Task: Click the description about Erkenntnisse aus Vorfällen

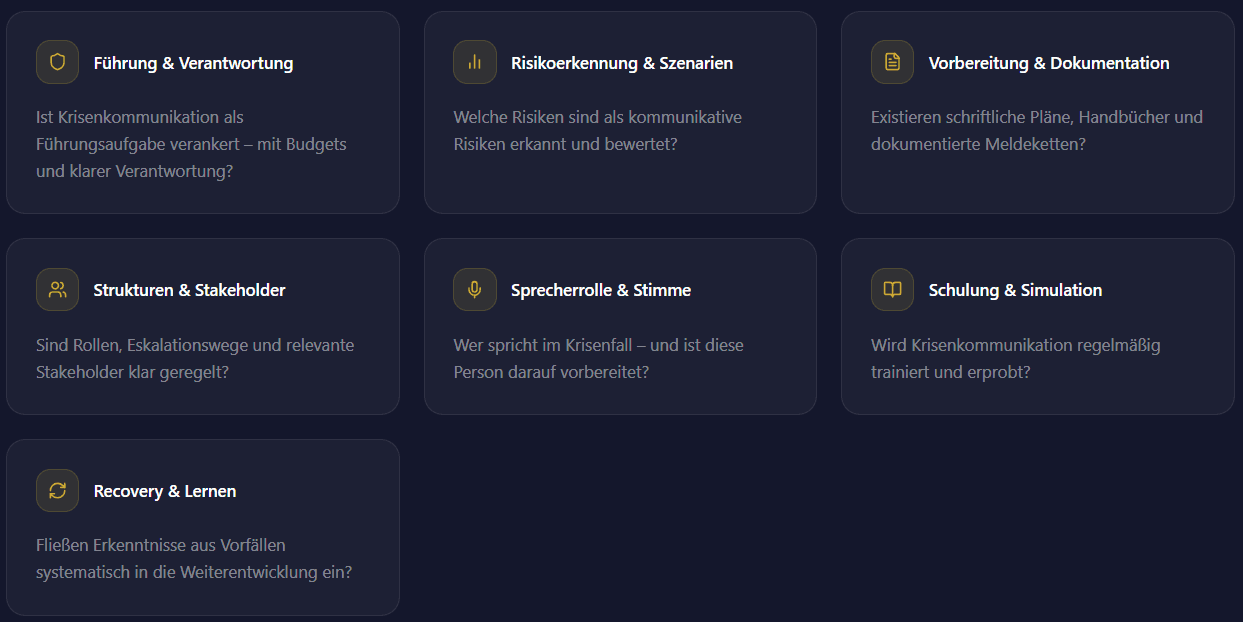Action: tap(194, 559)
